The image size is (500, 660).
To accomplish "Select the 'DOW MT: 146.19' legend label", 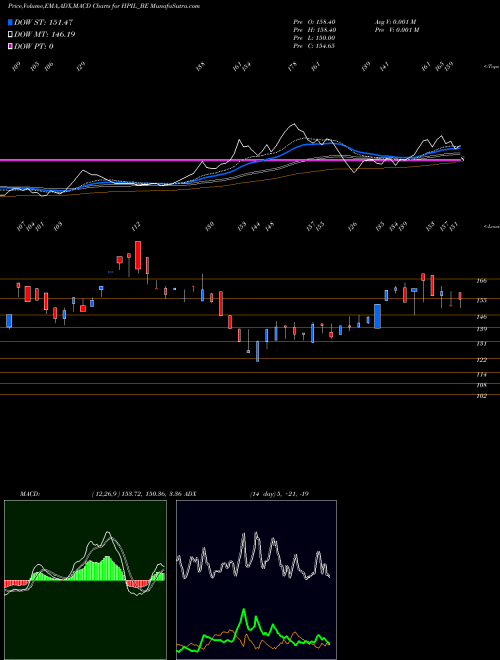I will [x=45, y=35].
